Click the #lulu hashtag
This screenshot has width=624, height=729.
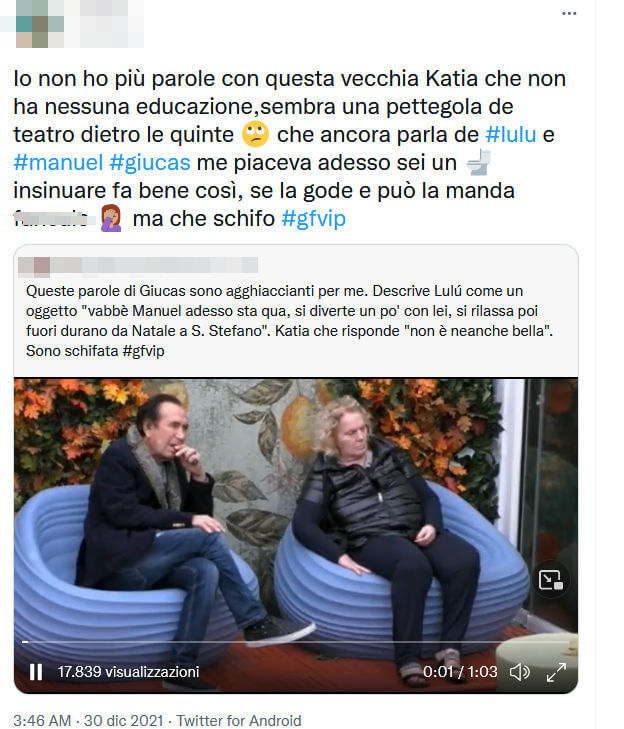[511, 135]
